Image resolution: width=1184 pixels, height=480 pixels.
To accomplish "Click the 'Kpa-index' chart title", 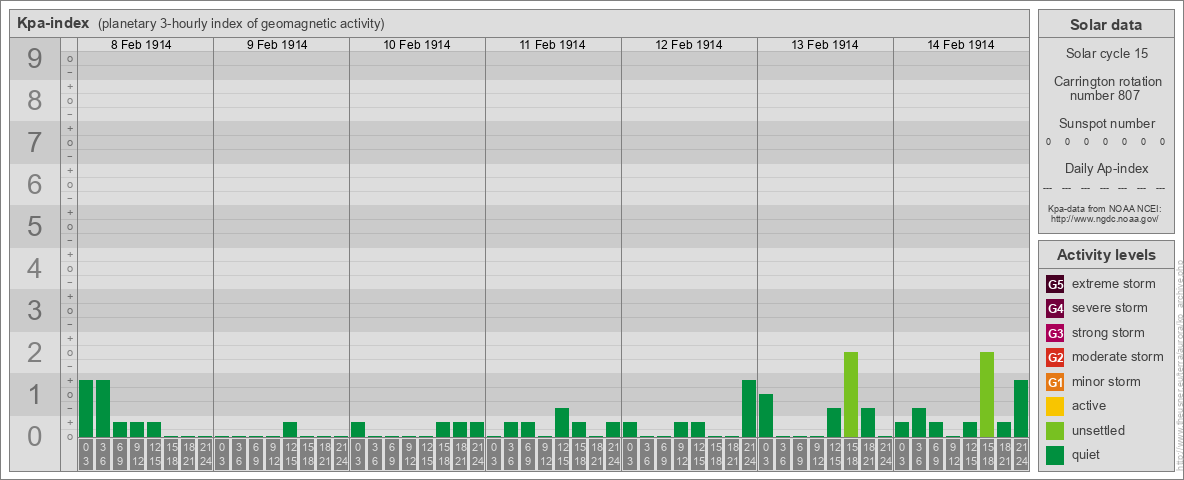I will [53, 23].
